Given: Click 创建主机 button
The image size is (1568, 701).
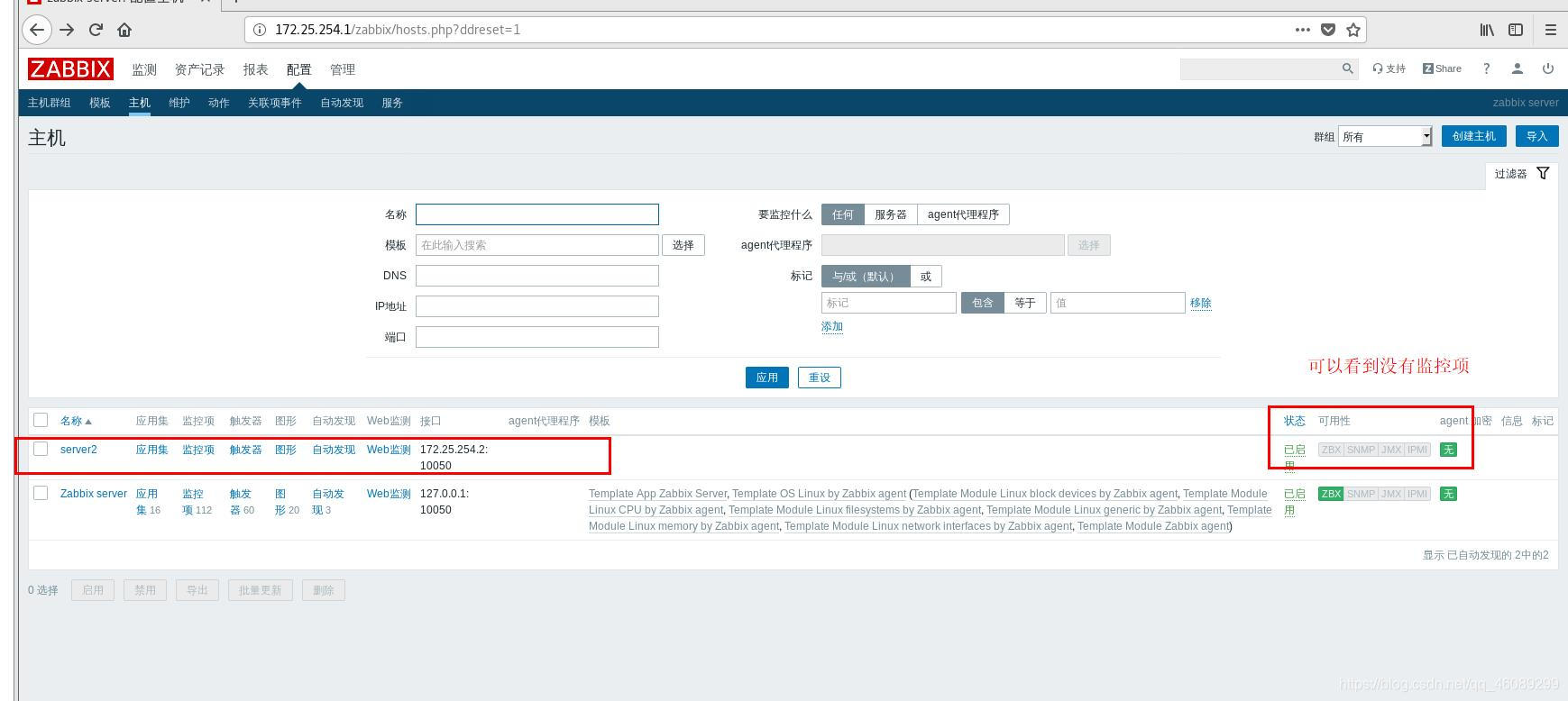Looking at the screenshot, I should [1474, 136].
